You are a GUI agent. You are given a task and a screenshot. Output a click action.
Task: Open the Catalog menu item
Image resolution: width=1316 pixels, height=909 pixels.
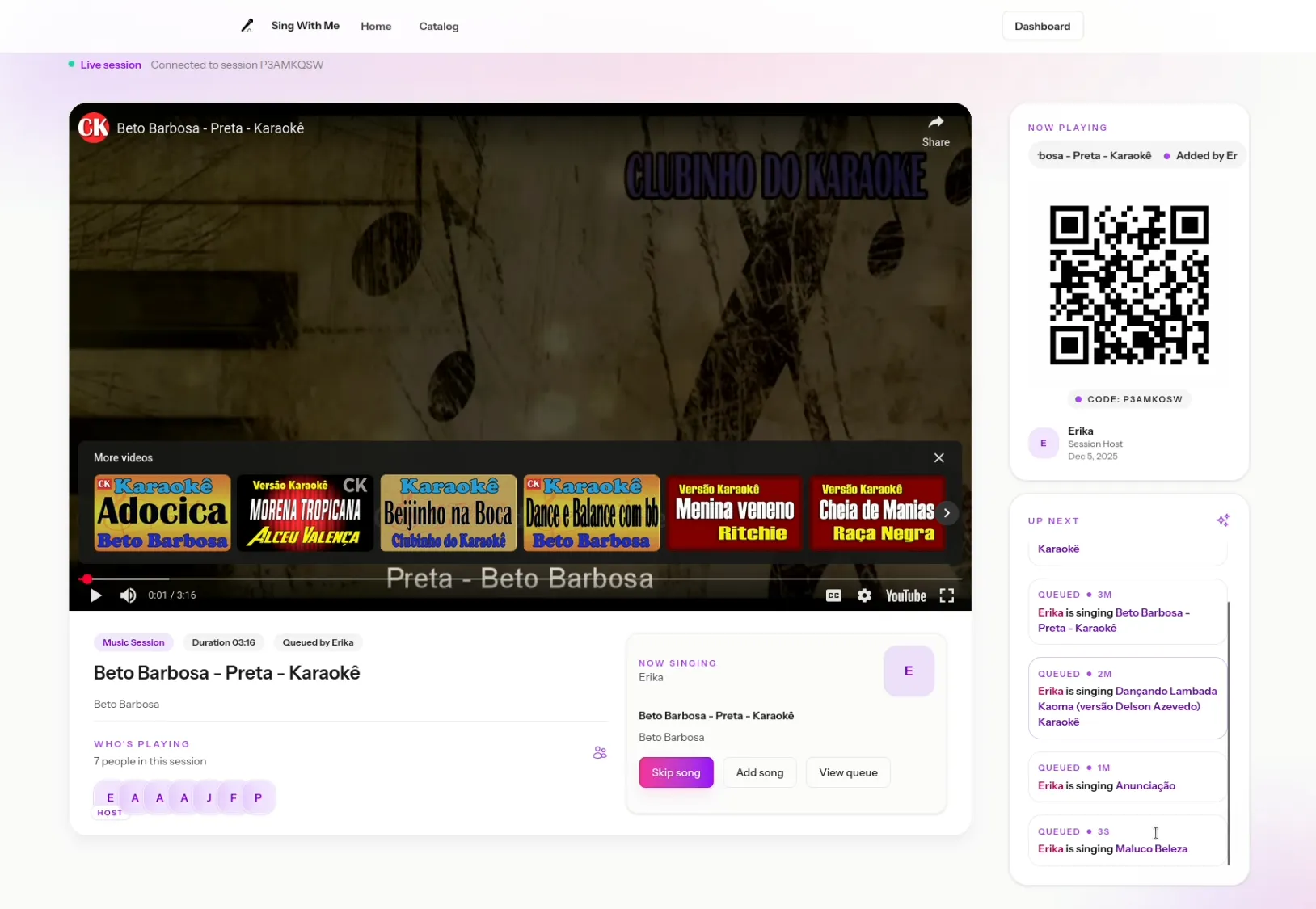(x=438, y=26)
